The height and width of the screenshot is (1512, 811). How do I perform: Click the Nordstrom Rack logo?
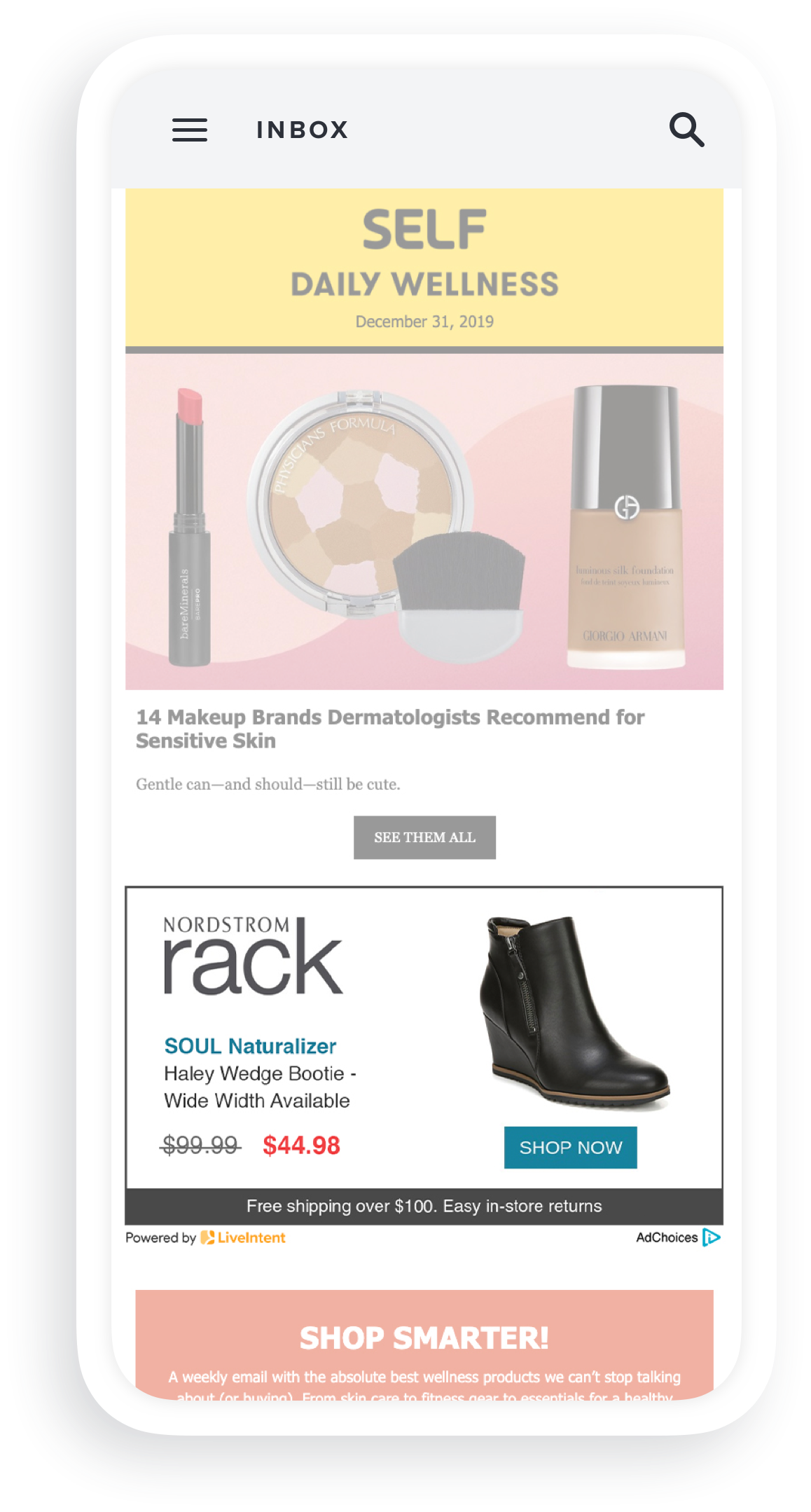point(253,955)
